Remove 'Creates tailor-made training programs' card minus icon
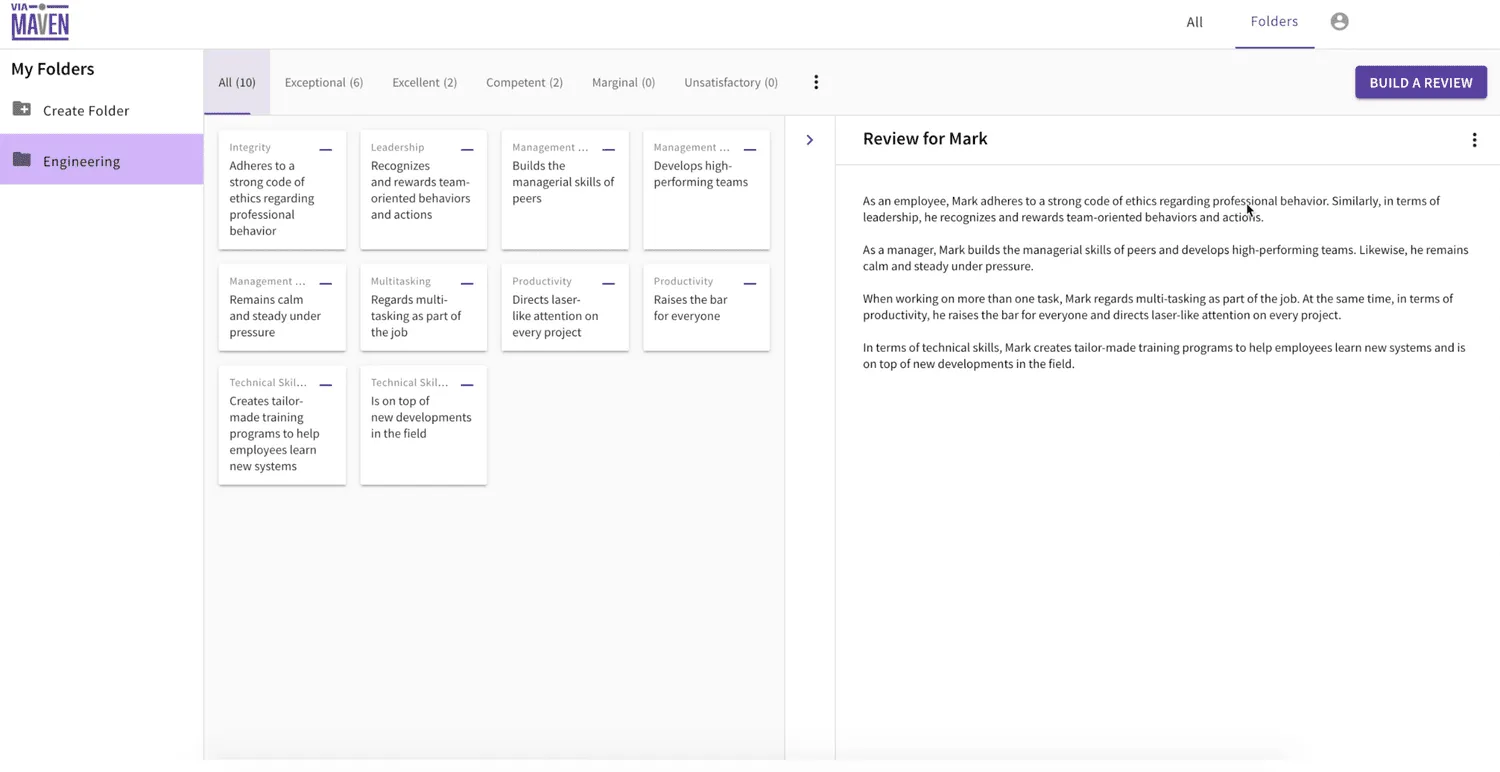The width and height of the screenshot is (1500, 772). (325, 383)
